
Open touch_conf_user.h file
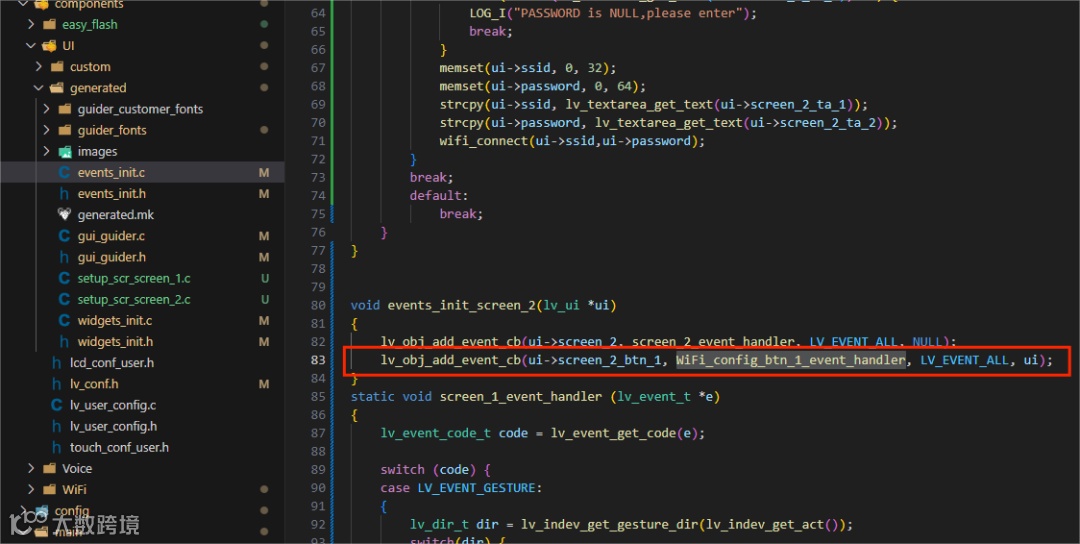pos(119,448)
